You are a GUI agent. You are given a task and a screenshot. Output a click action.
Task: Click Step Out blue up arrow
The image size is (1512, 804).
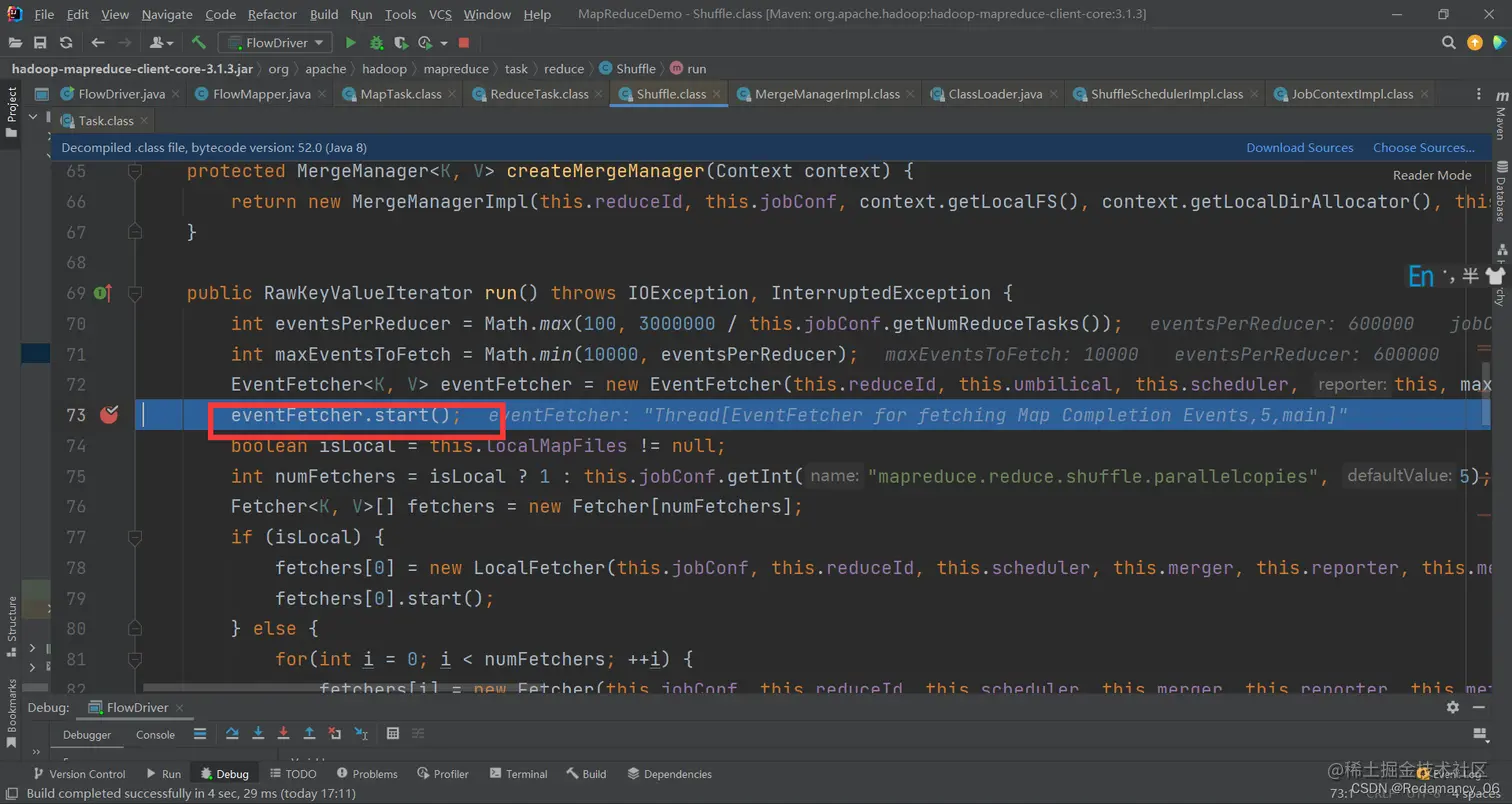[x=310, y=734]
